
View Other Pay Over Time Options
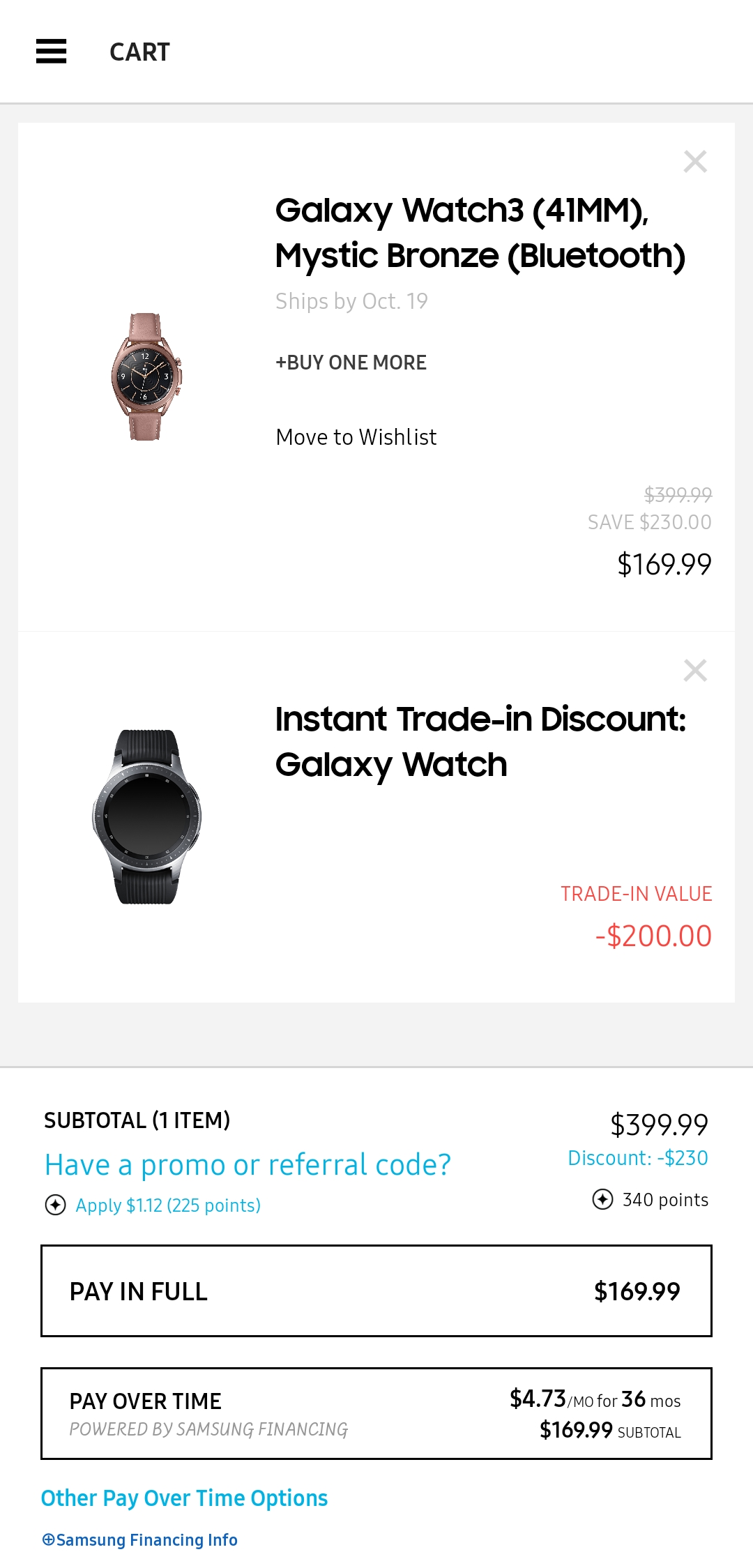(x=184, y=1498)
